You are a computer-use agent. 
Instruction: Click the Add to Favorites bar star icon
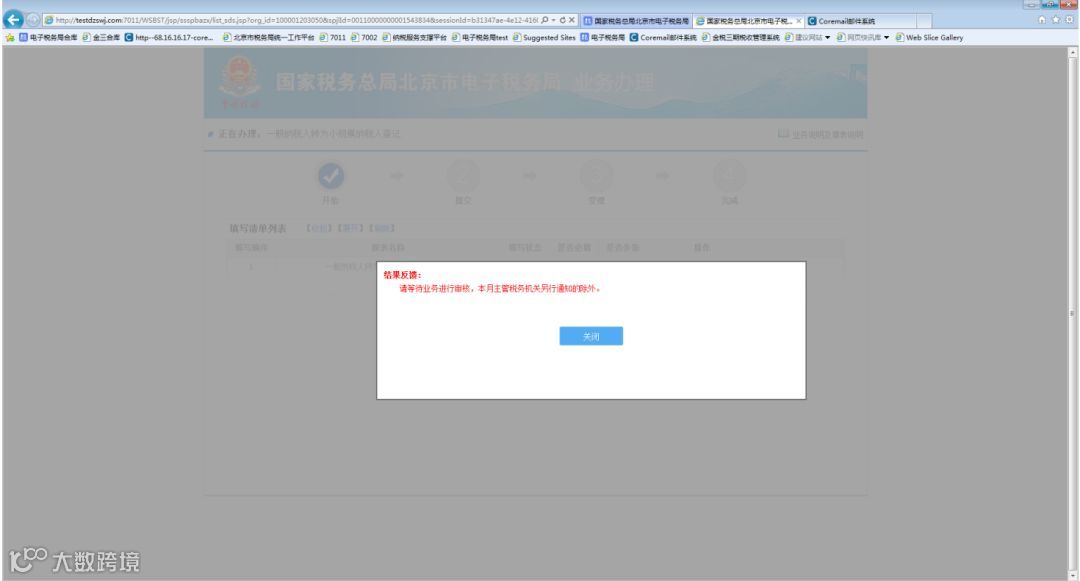[10, 38]
